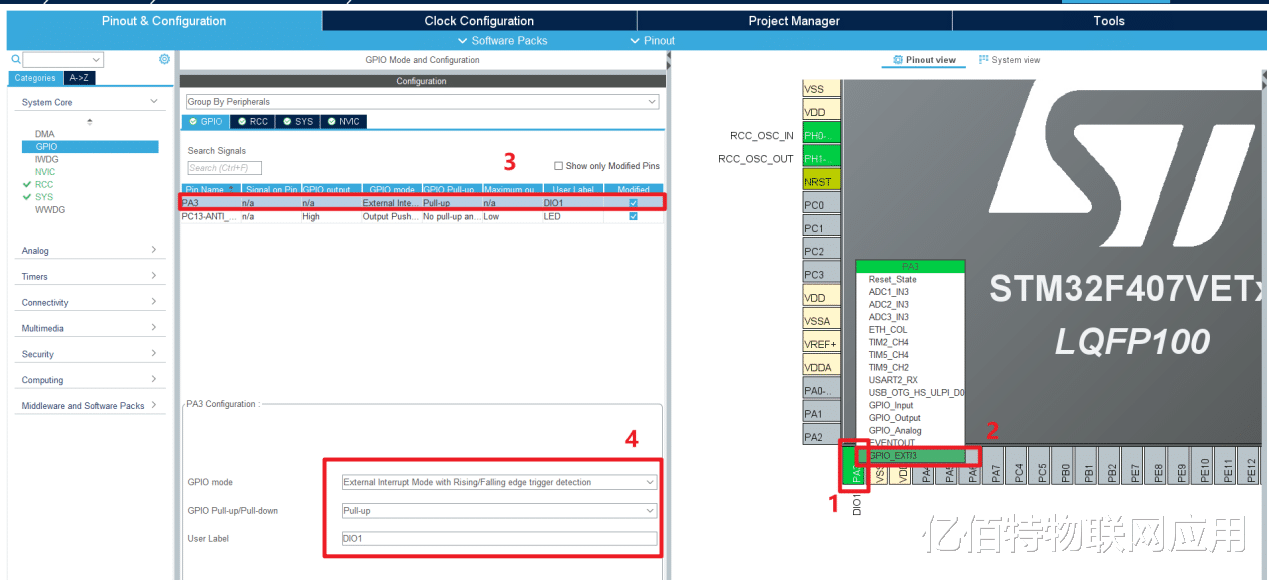Open the GPIO mode dropdown
Image resolution: width=1269 pixels, height=580 pixels.
pyautogui.click(x=498, y=482)
